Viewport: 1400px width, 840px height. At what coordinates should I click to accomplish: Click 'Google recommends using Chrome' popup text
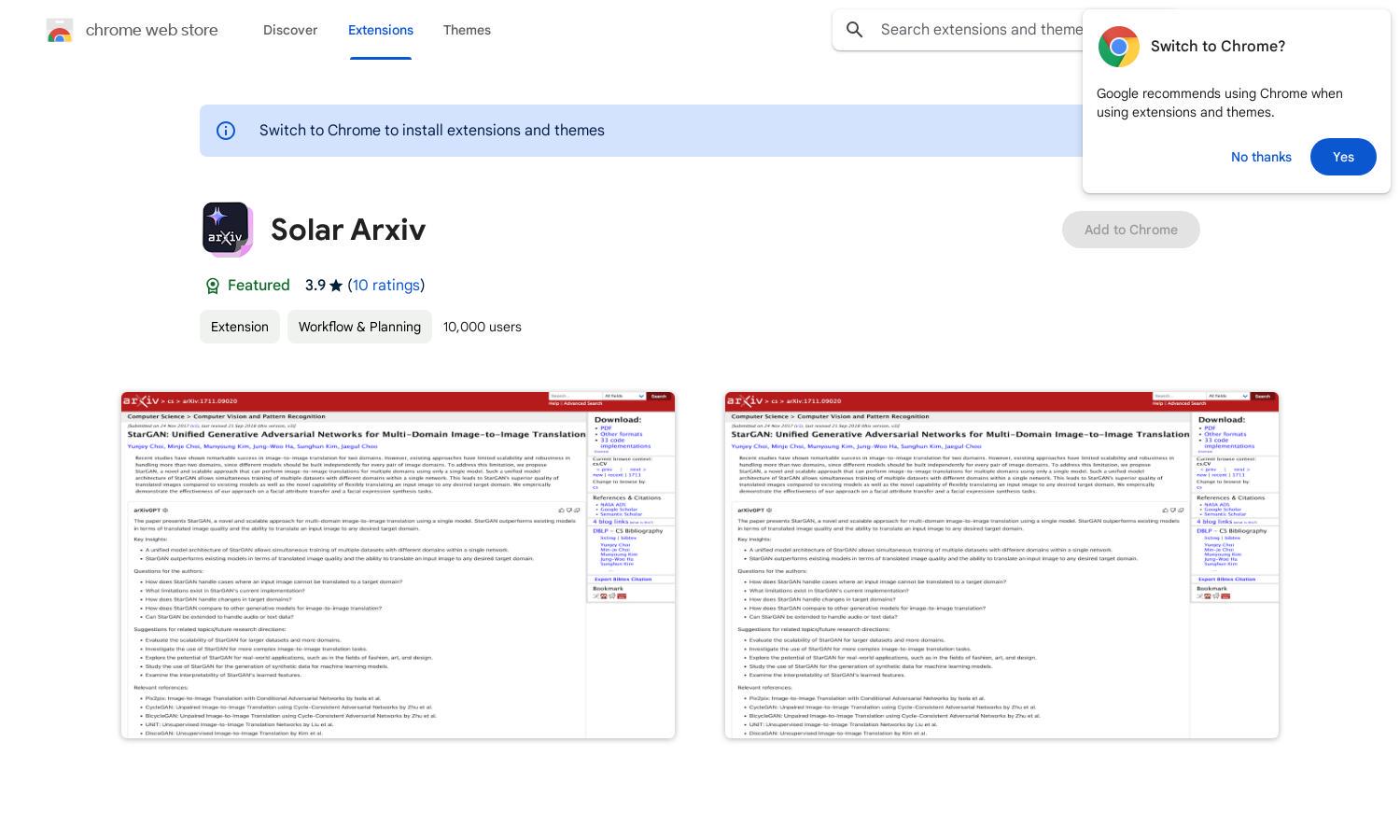pos(1220,103)
